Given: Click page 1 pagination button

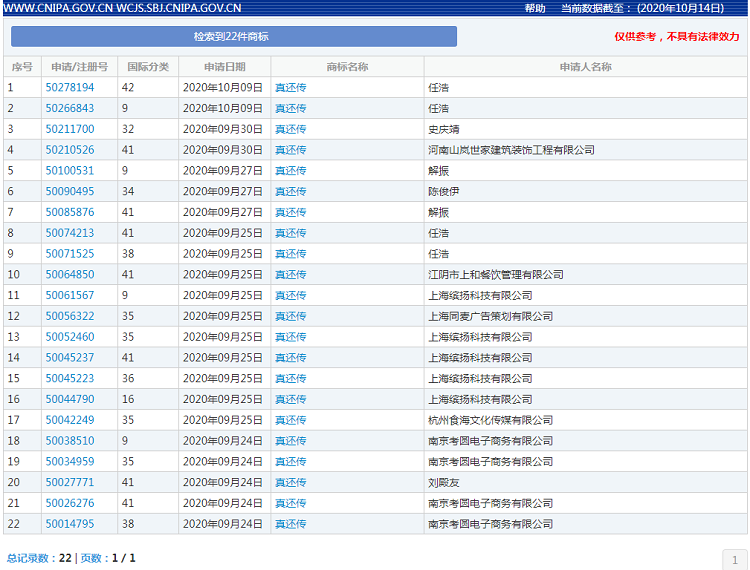Looking at the screenshot, I should [735, 560].
